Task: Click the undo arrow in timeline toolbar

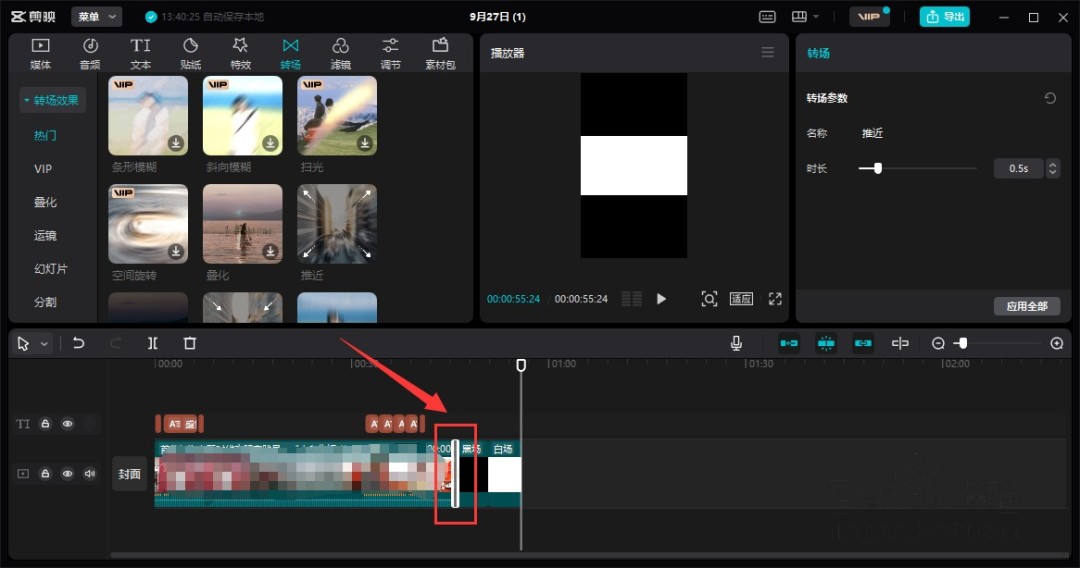Action: (79, 343)
